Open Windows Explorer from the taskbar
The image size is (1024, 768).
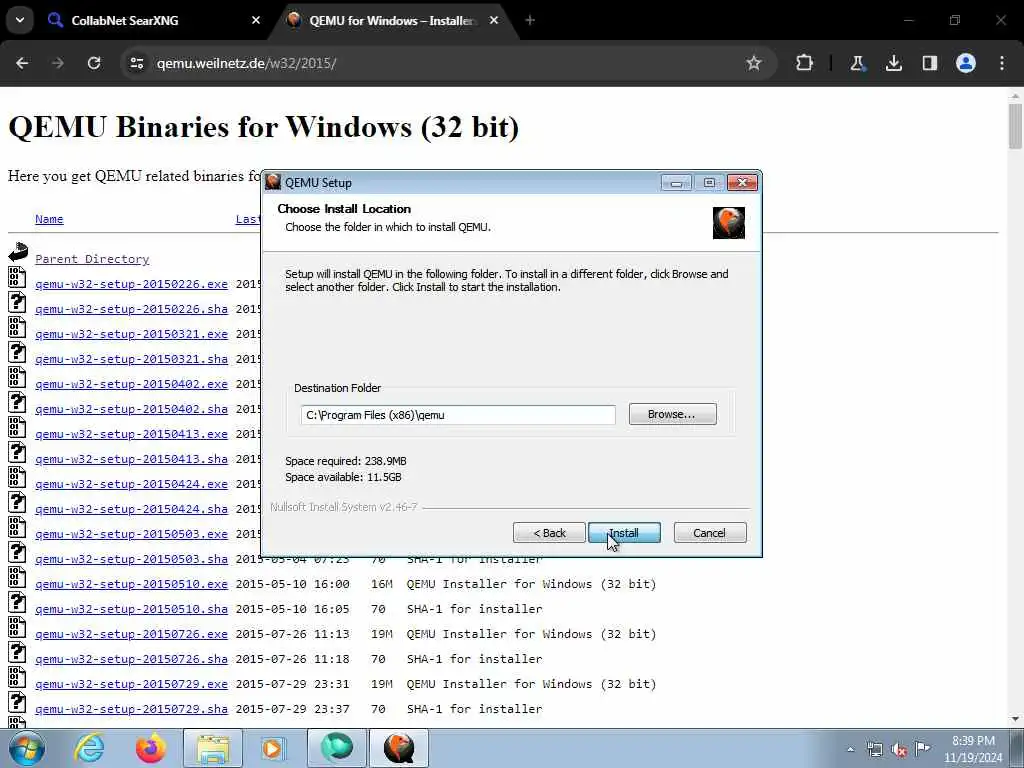[213, 748]
